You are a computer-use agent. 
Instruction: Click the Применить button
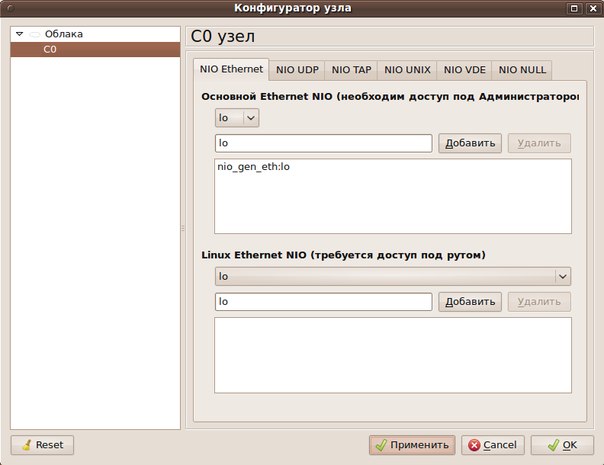point(412,445)
